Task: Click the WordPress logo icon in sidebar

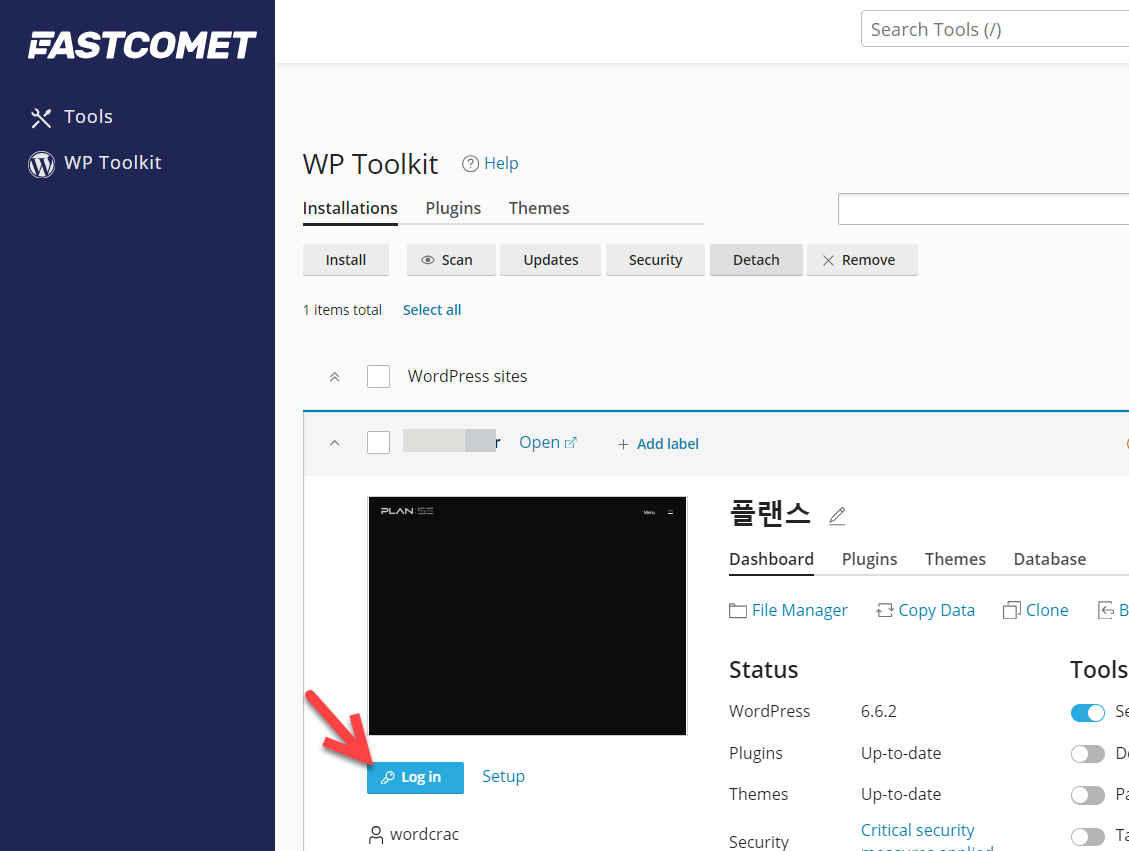Action: point(41,164)
